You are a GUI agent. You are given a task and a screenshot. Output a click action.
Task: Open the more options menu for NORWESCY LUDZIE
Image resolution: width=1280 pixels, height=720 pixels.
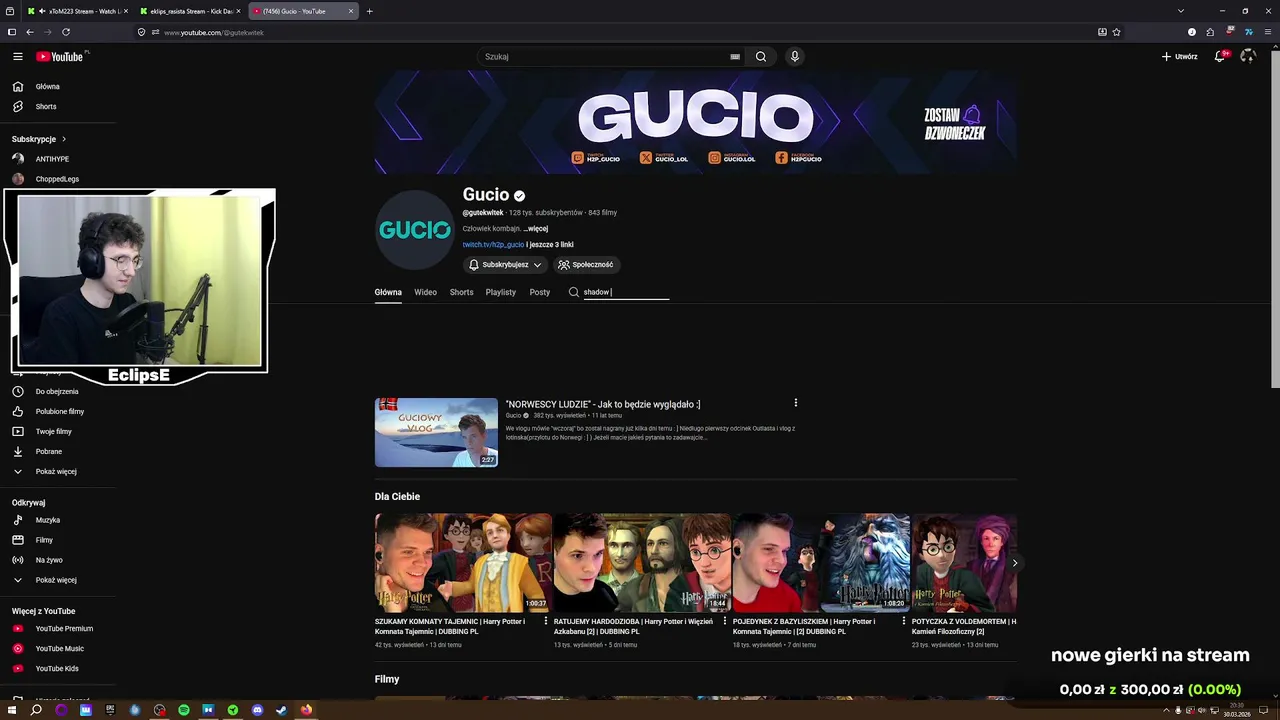(796, 403)
